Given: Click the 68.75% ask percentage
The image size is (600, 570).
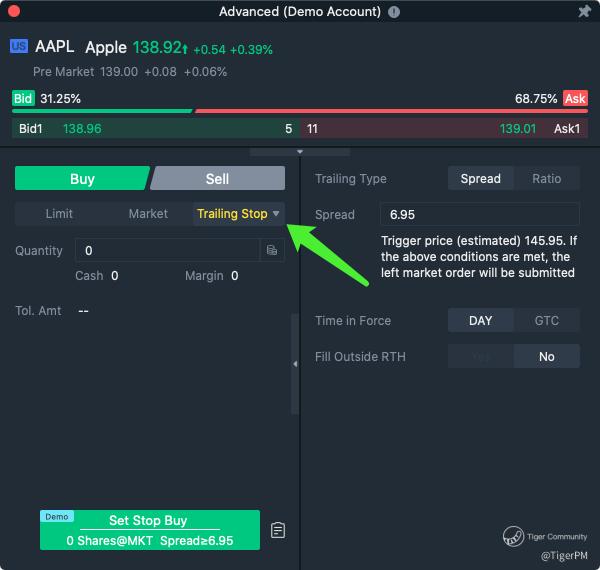Looking at the screenshot, I should pyautogui.click(x=536, y=99).
